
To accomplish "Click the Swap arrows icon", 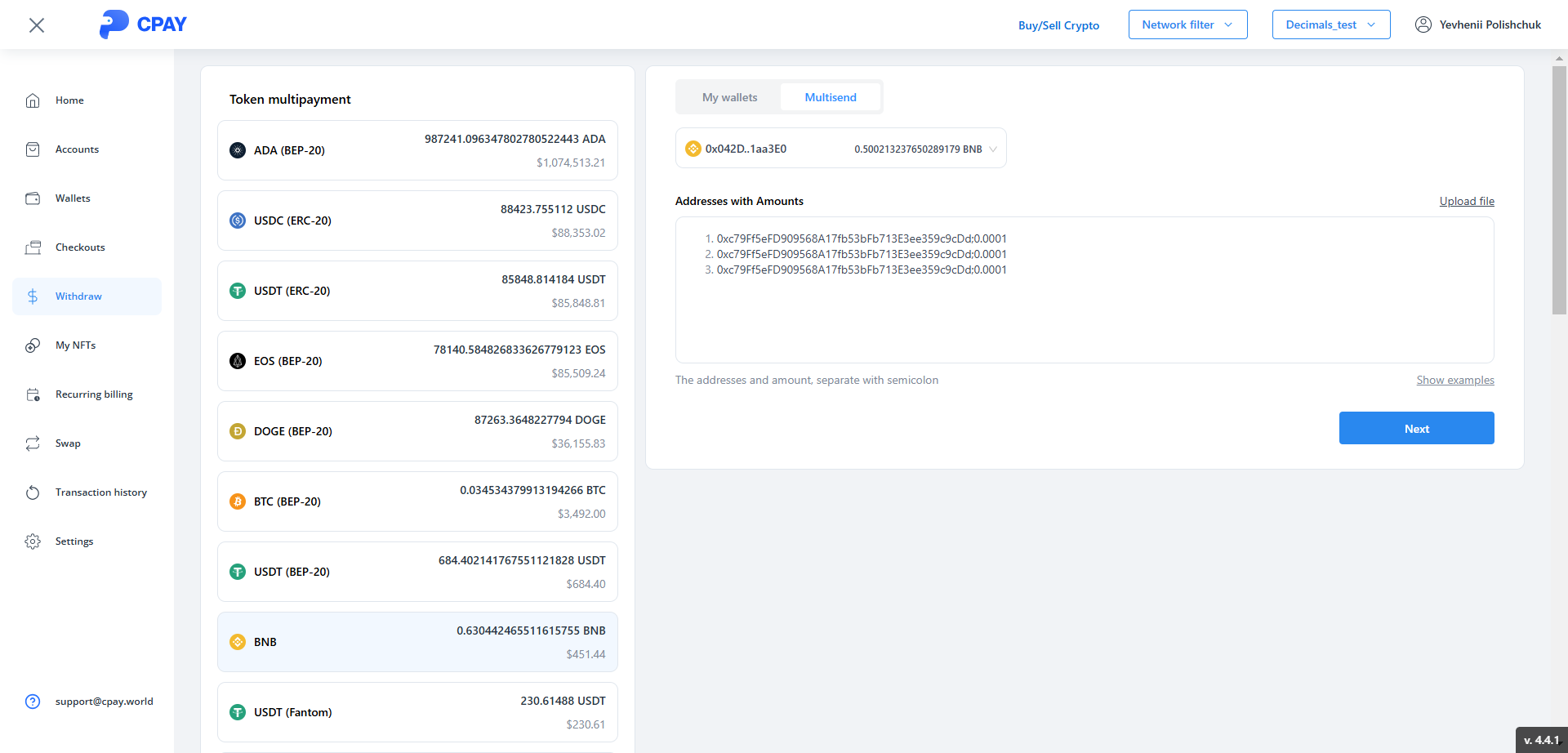I will 33,443.
